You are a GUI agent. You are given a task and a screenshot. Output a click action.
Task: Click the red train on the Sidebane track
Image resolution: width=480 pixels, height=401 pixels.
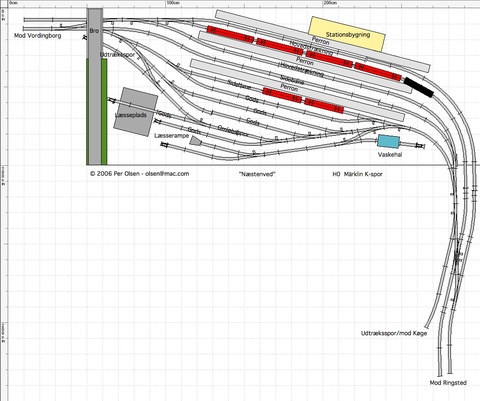(303, 101)
